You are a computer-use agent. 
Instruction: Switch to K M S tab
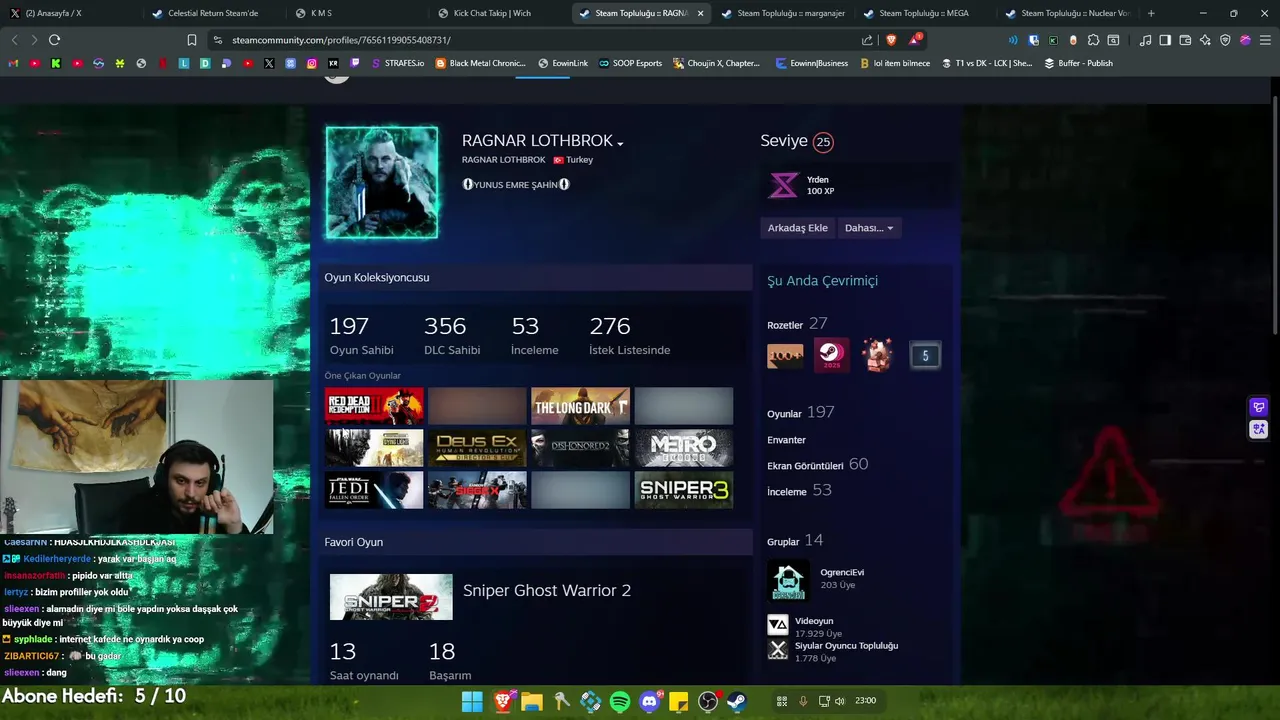[357, 13]
